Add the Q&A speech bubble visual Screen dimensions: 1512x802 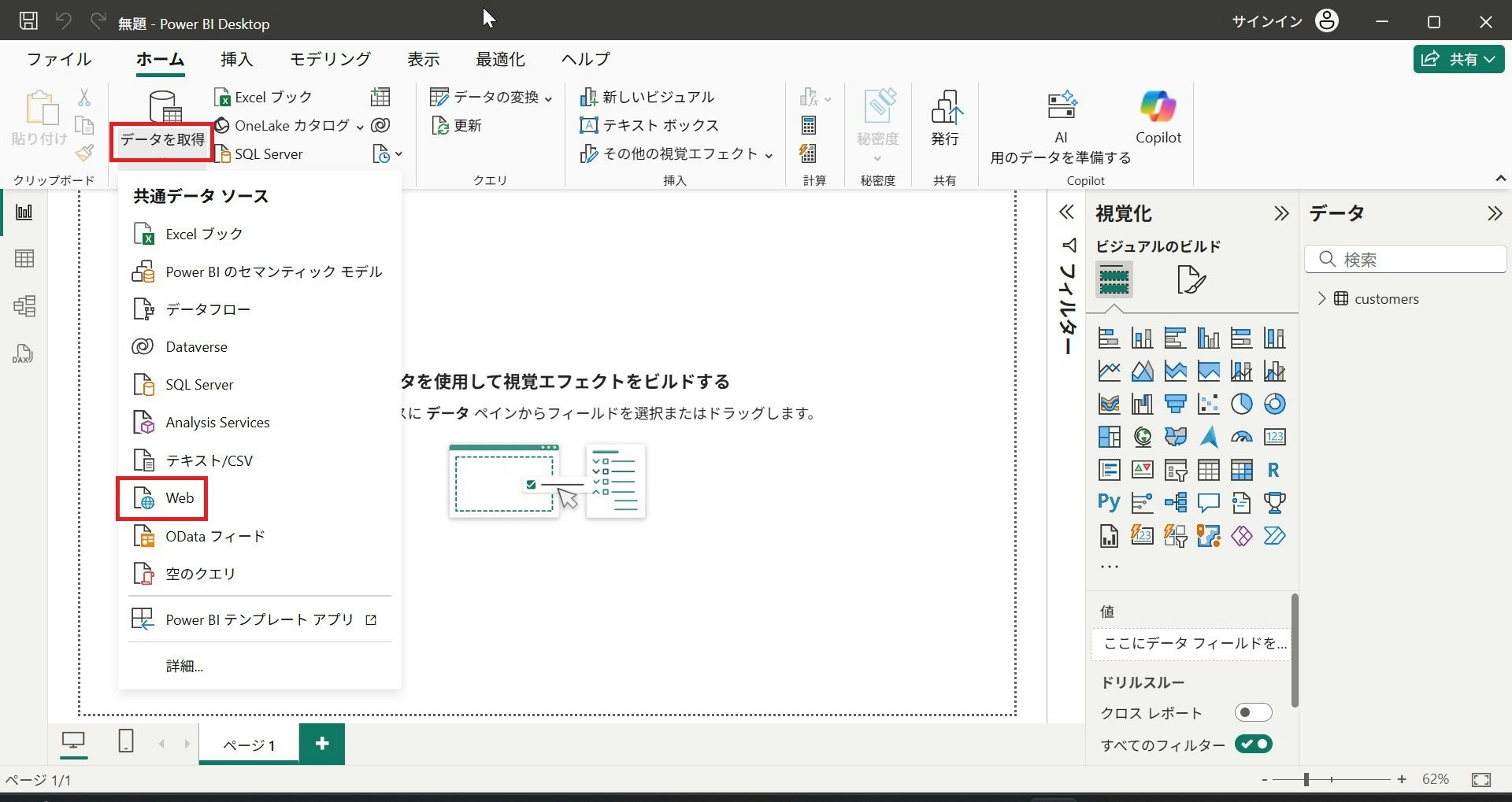tap(1208, 503)
